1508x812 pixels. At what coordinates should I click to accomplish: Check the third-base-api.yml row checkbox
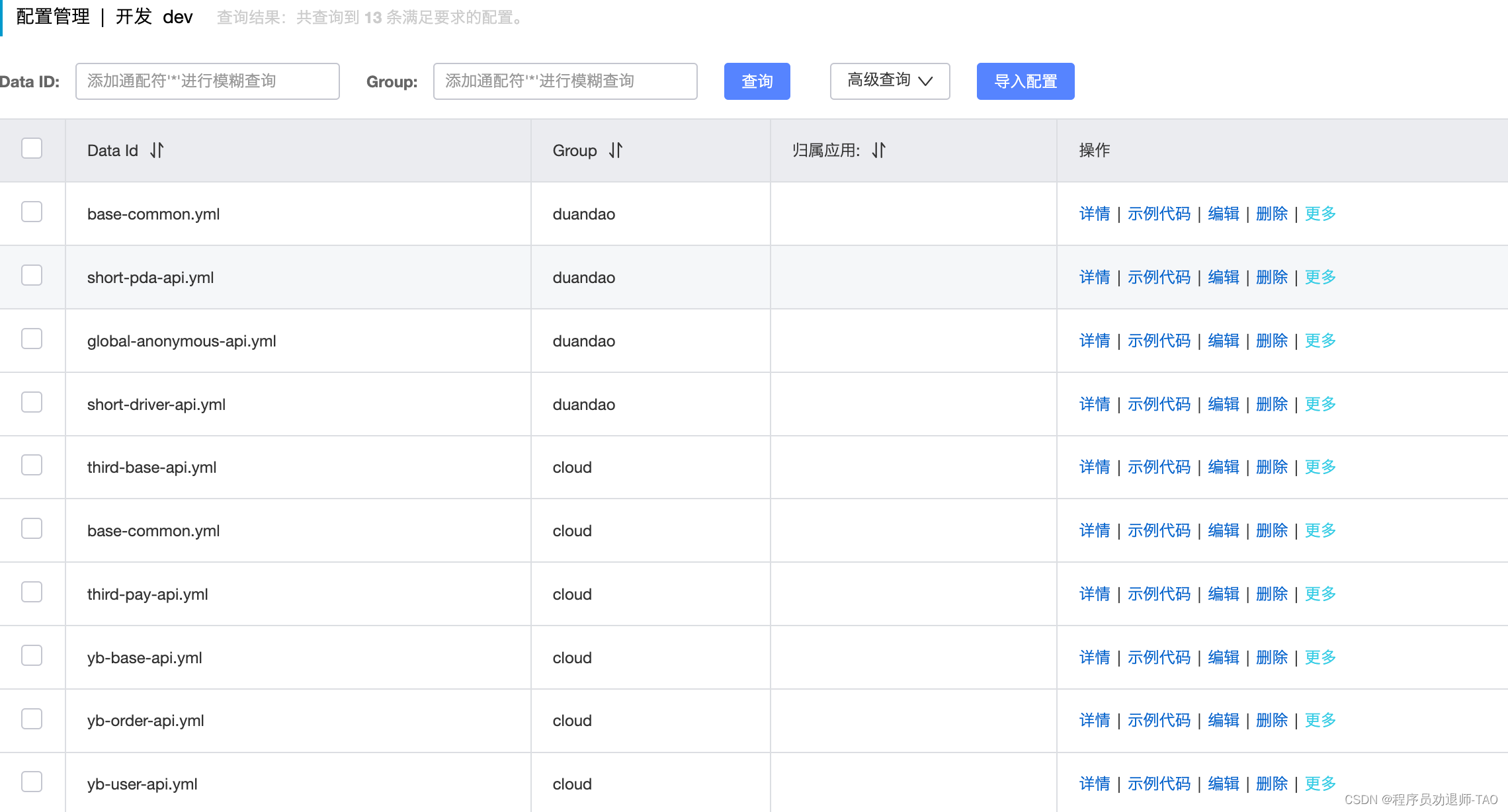[32, 465]
